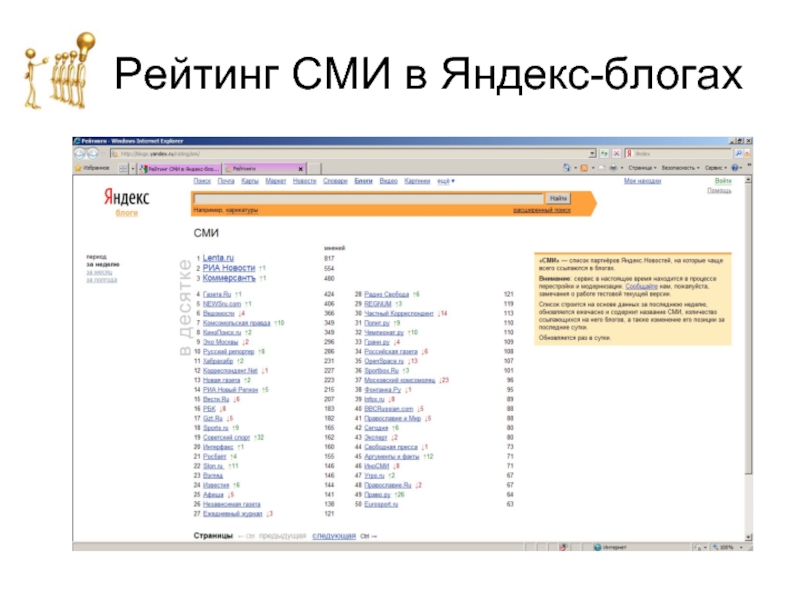The image size is (800, 600).
Task: Click the lightbulb people logo on slide
Action: (x=60, y=70)
